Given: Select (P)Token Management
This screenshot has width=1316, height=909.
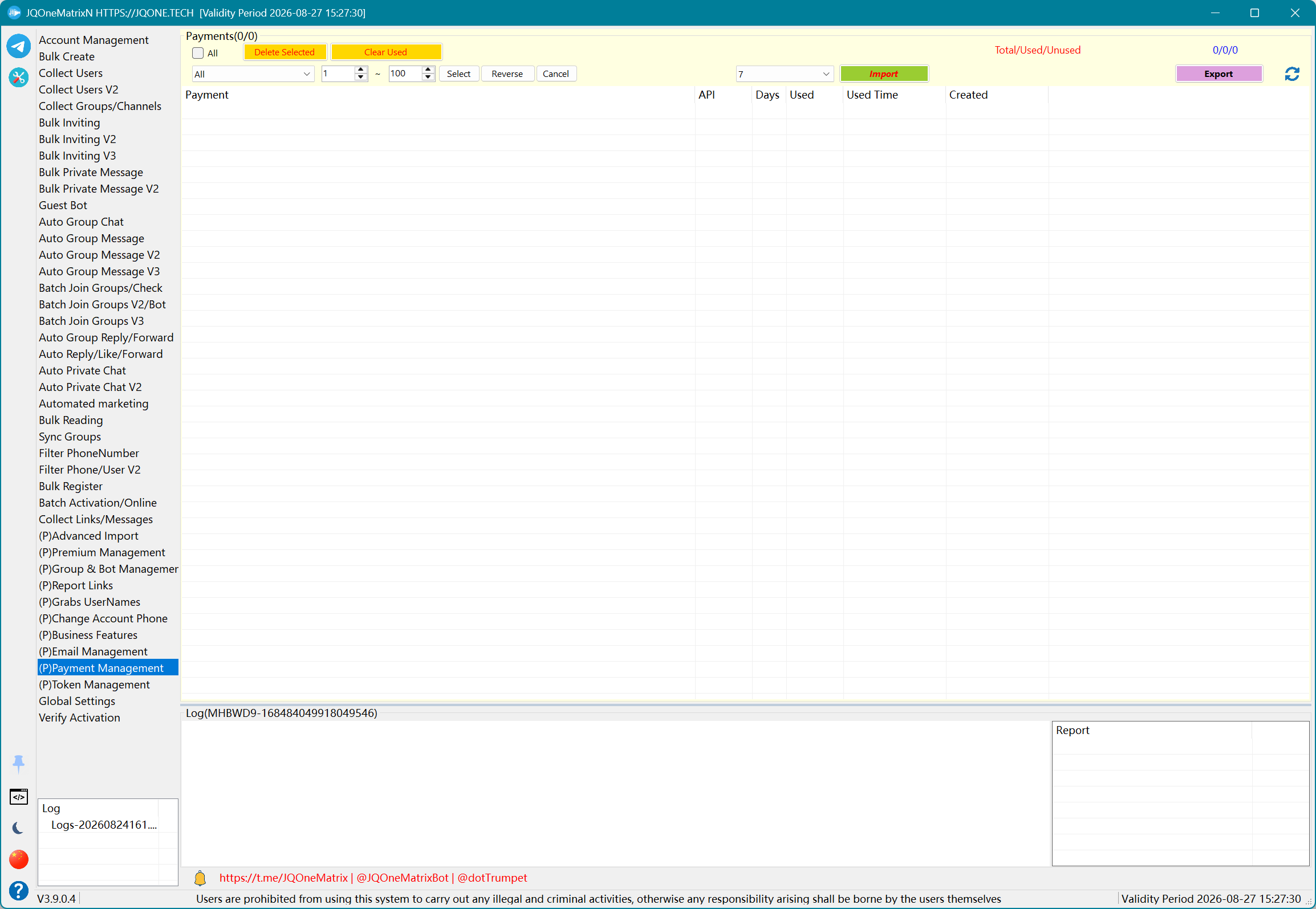Looking at the screenshot, I should click(94, 684).
